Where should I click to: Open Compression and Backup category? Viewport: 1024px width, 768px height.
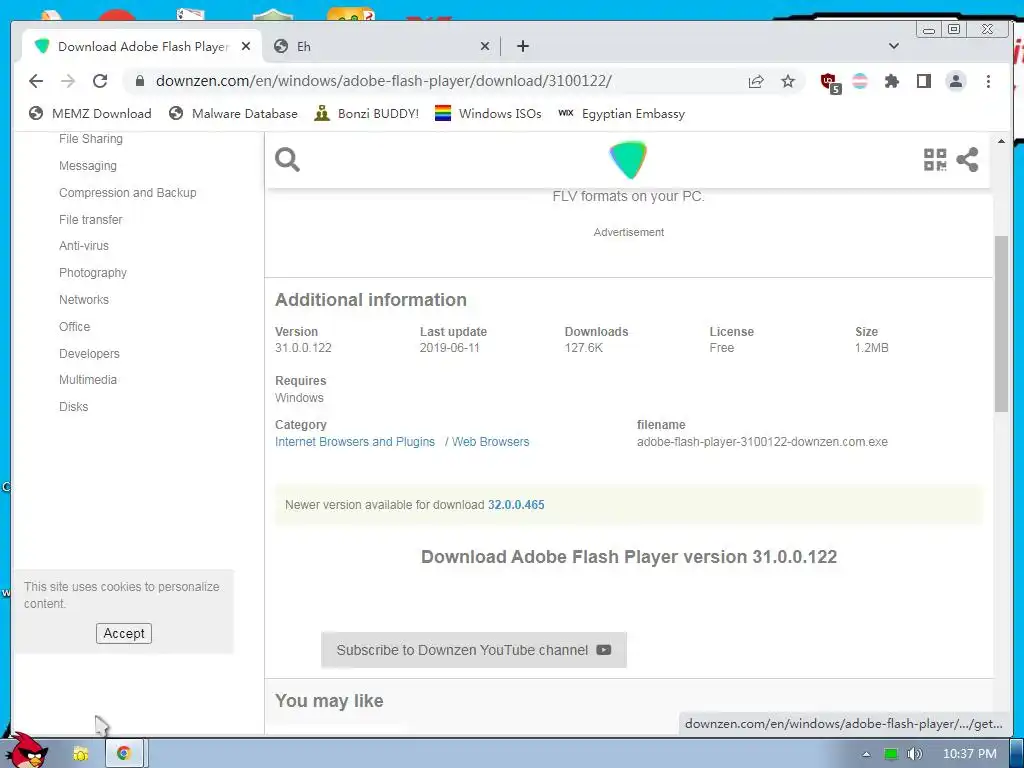(127, 193)
